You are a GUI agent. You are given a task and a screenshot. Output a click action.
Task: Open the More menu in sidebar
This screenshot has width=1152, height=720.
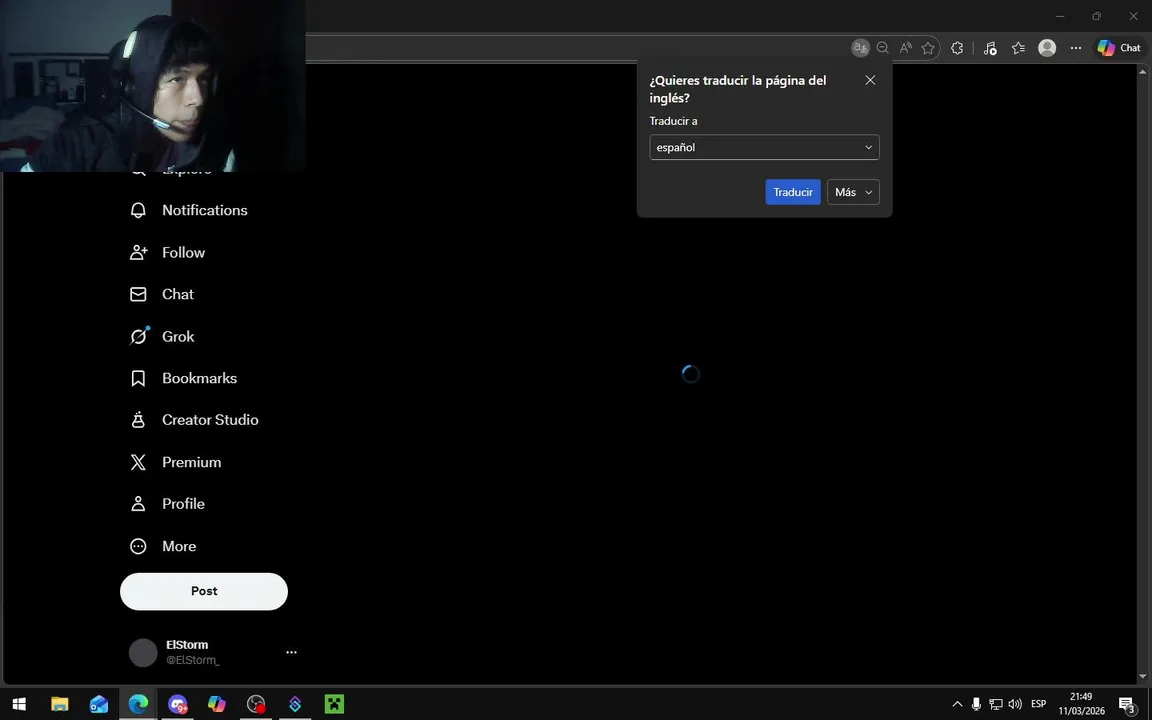(x=163, y=546)
